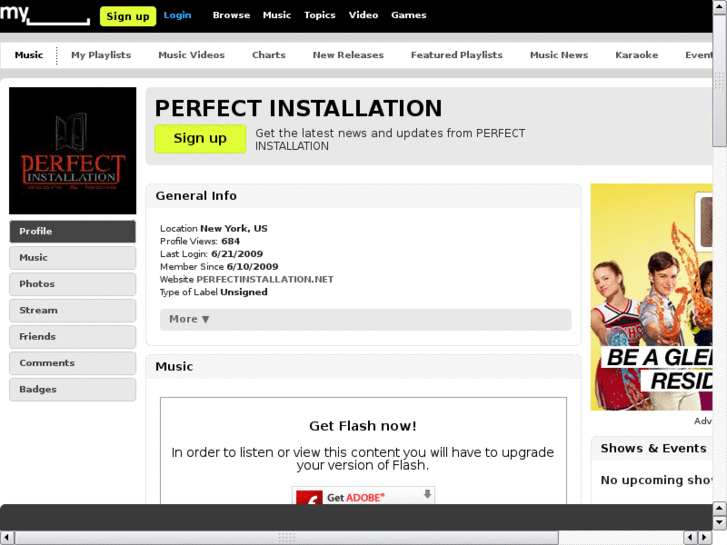Open Stream in the sidebar
The height and width of the screenshot is (545, 727).
click(x=72, y=310)
